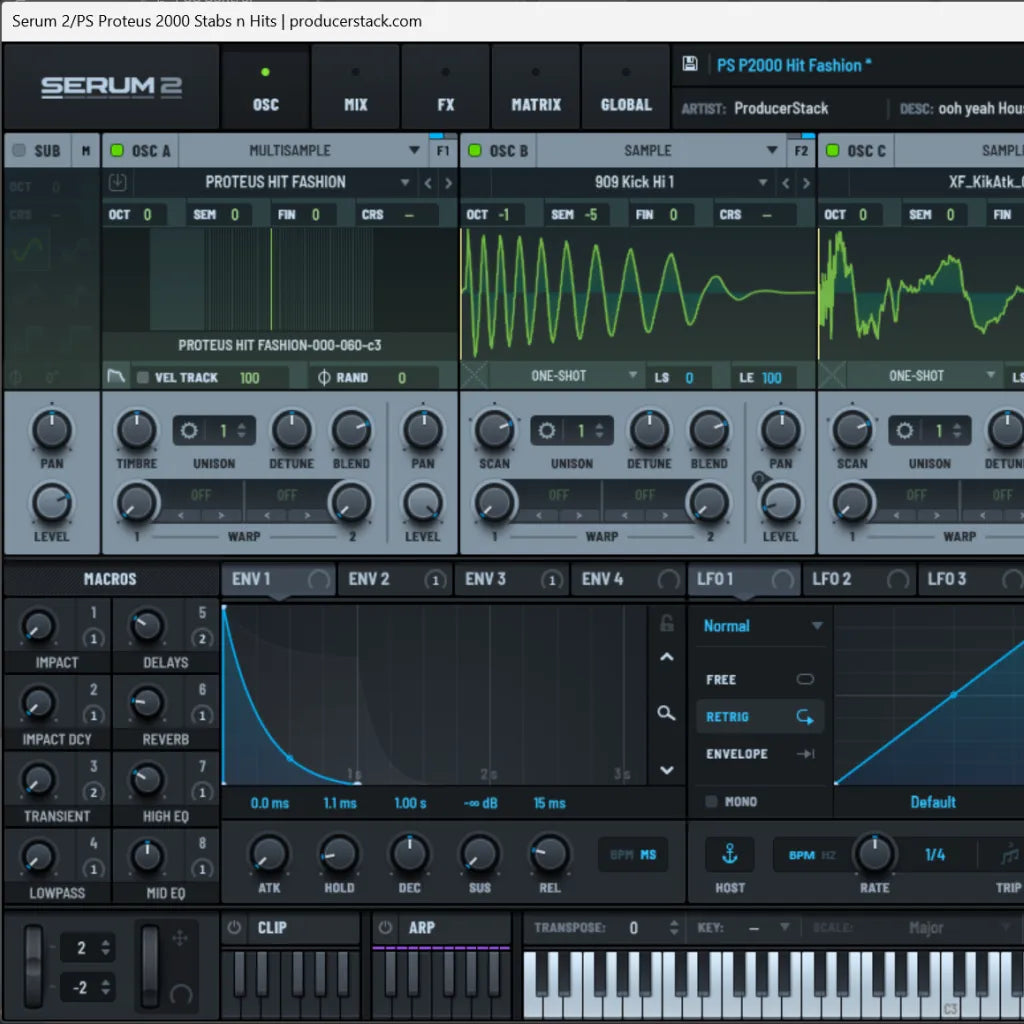
Task: Open the Normal LFO mode dropdown
Action: coord(758,625)
